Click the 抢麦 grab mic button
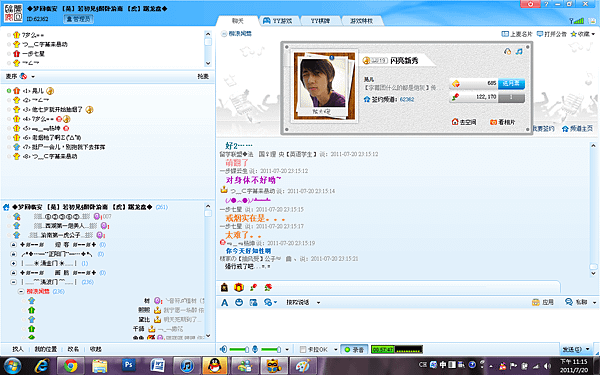The height and width of the screenshot is (375, 600). [203, 77]
